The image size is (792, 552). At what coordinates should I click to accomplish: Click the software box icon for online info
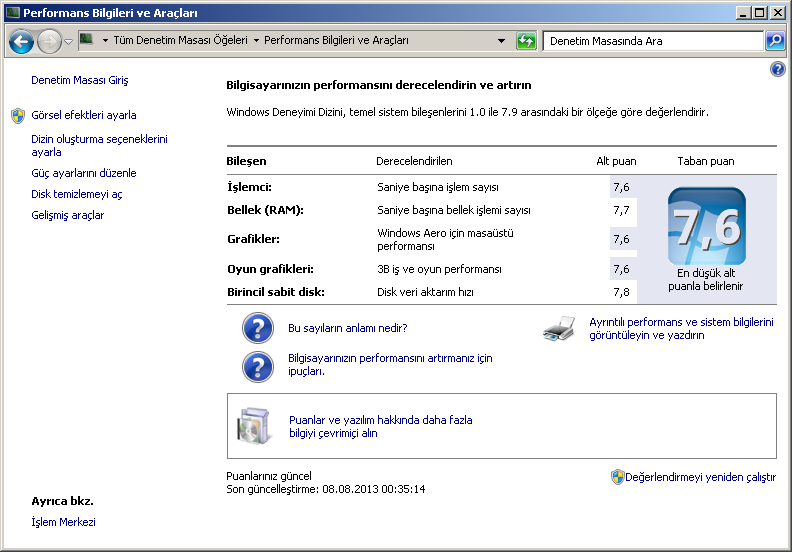point(253,426)
